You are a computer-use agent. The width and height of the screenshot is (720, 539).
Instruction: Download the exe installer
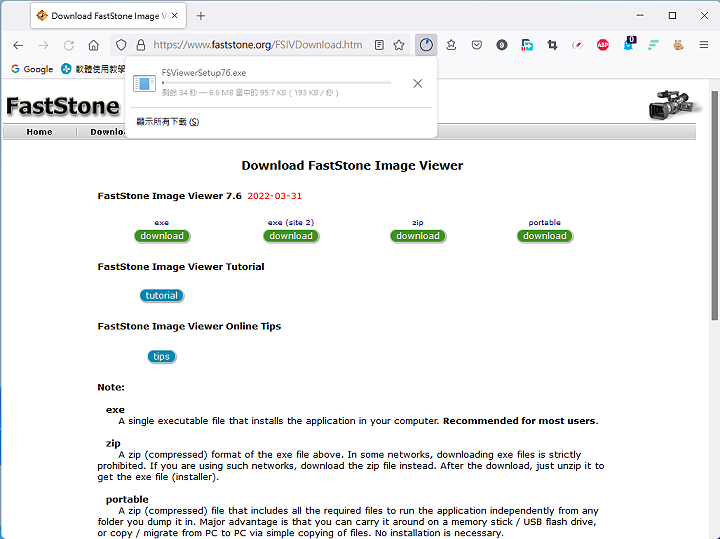click(162, 236)
